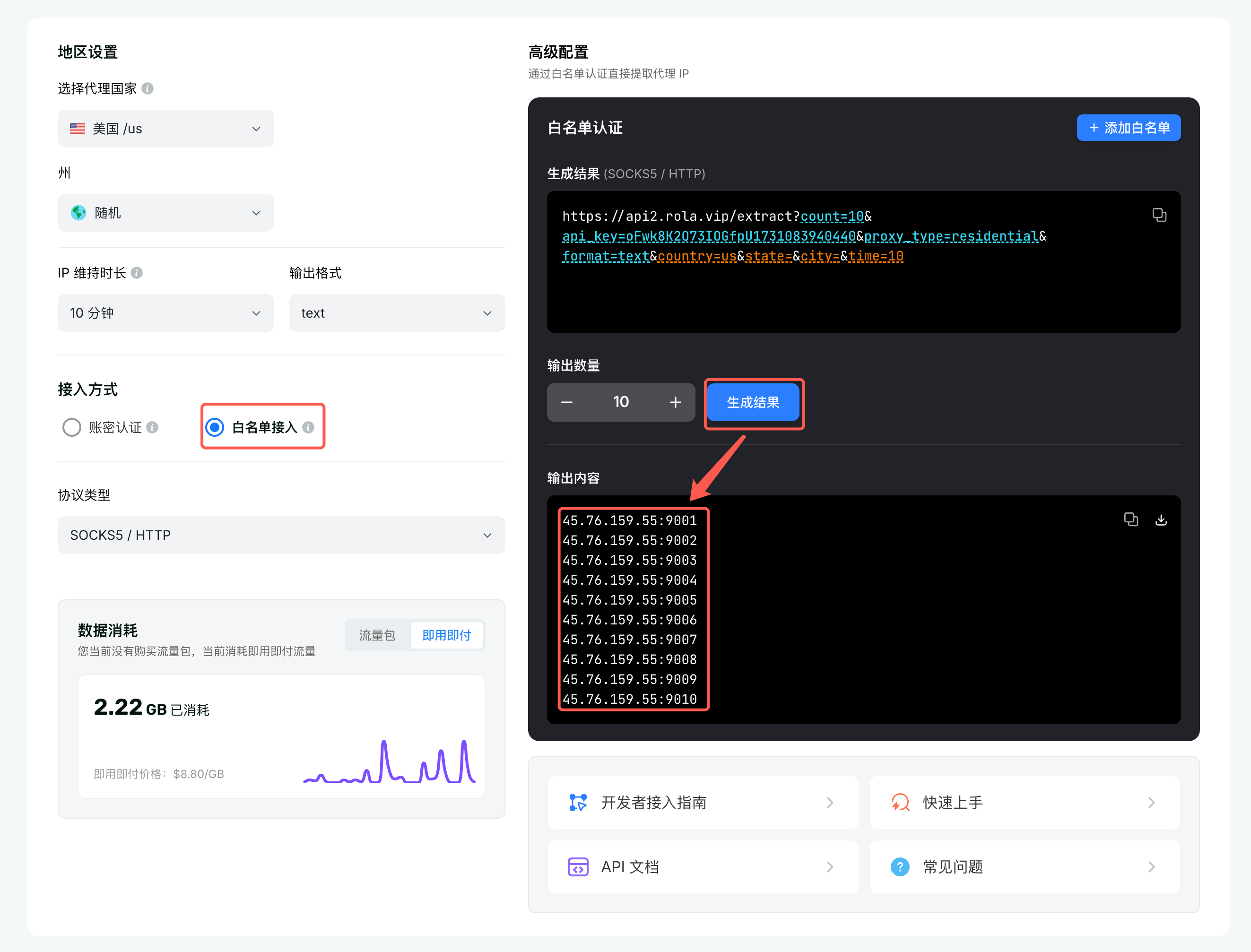The image size is (1251, 952).
Task: Open the 协议类型 SOCKS5 / HTTP dropdown
Action: click(281, 535)
